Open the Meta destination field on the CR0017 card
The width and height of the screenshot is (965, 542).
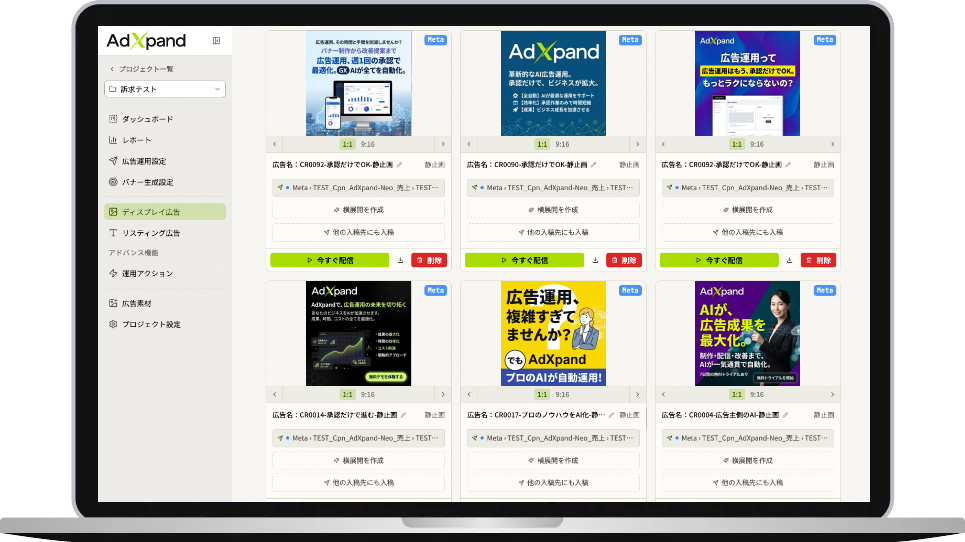click(x=553, y=438)
